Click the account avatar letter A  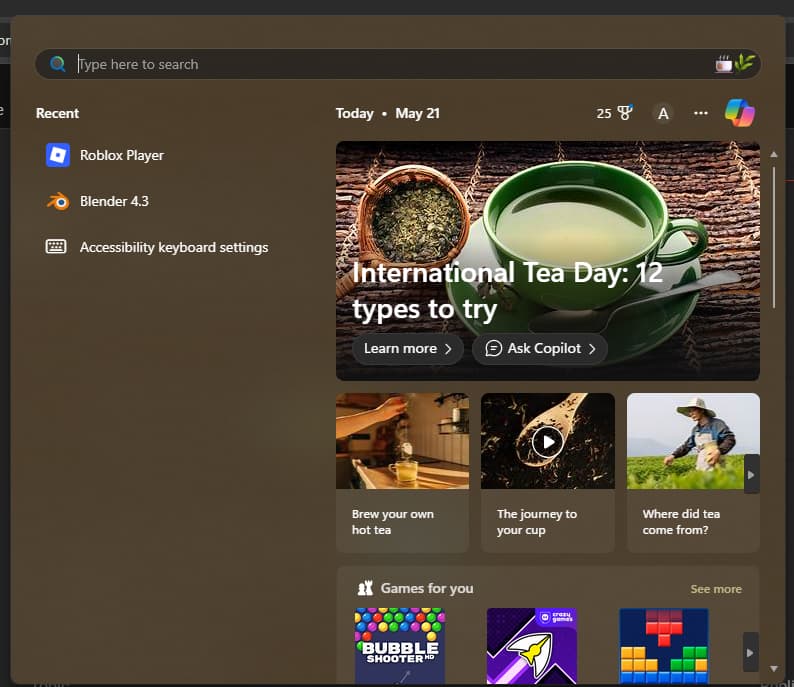tap(662, 113)
